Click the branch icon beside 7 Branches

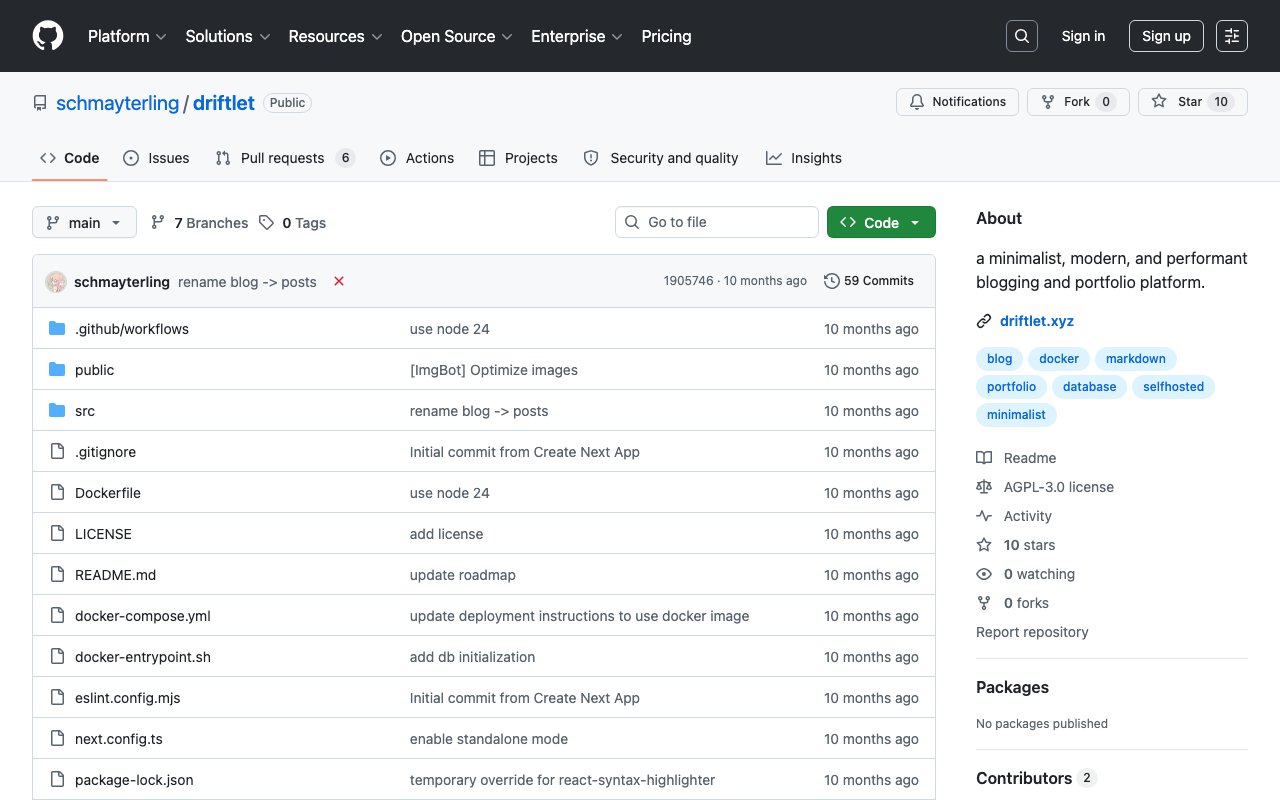pos(158,223)
